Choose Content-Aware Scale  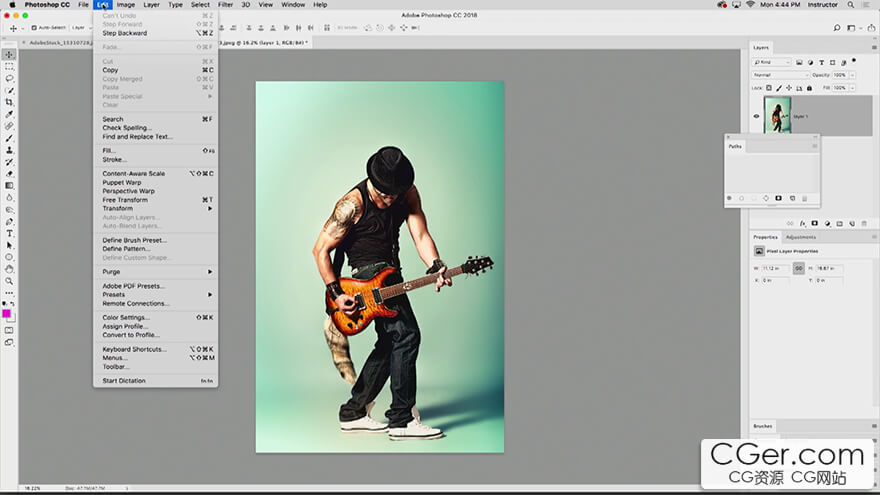(156, 173)
